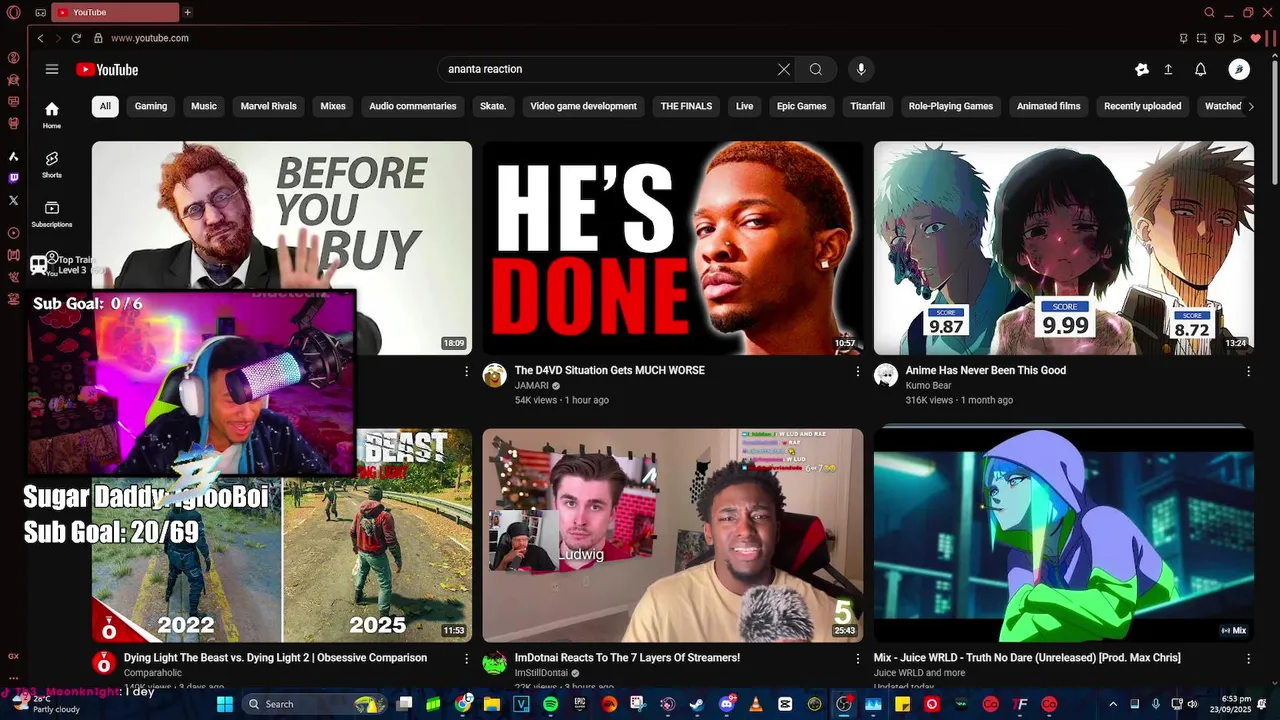The image size is (1280, 720).
Task: Select the Music filter chip
Action: point(204,106)
